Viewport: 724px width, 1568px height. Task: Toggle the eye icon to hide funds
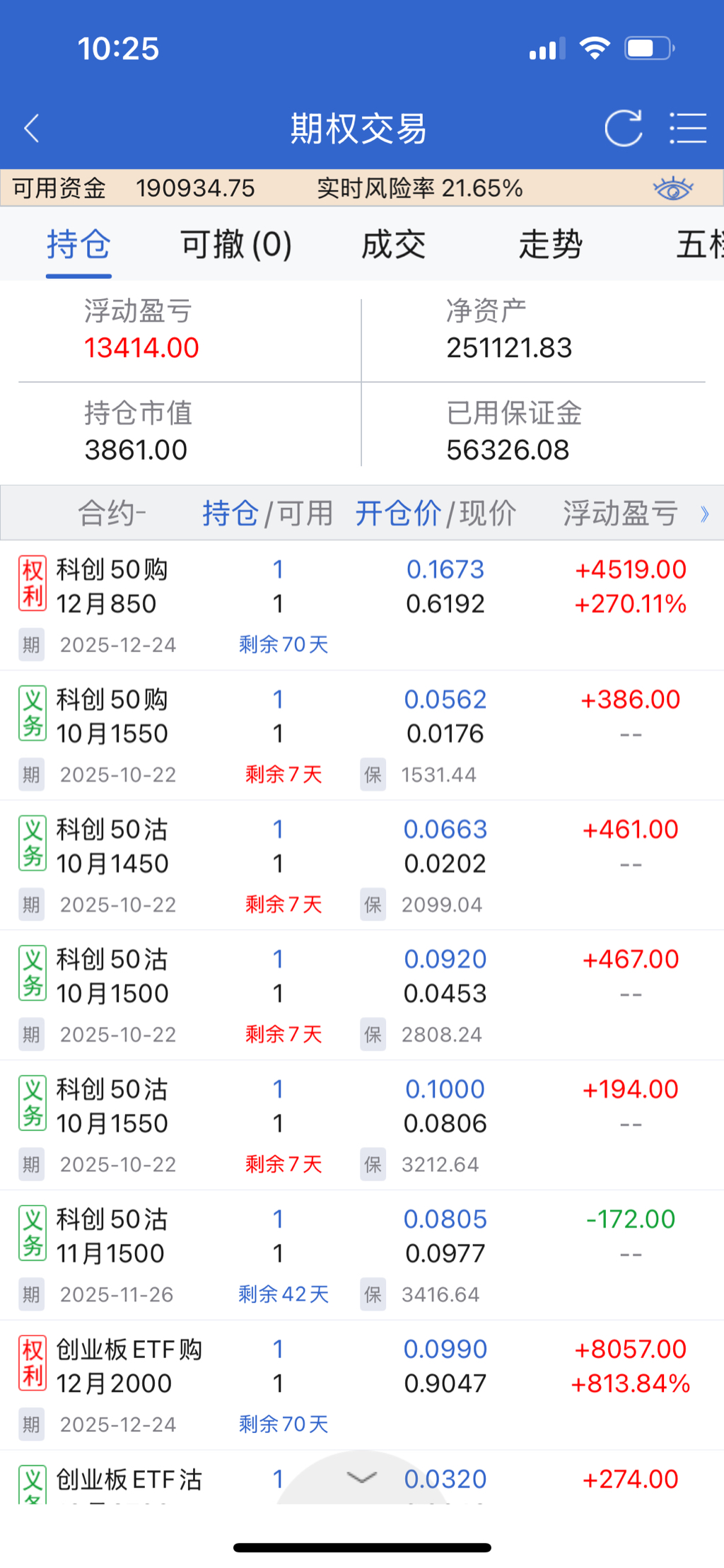tap(672, 189)
